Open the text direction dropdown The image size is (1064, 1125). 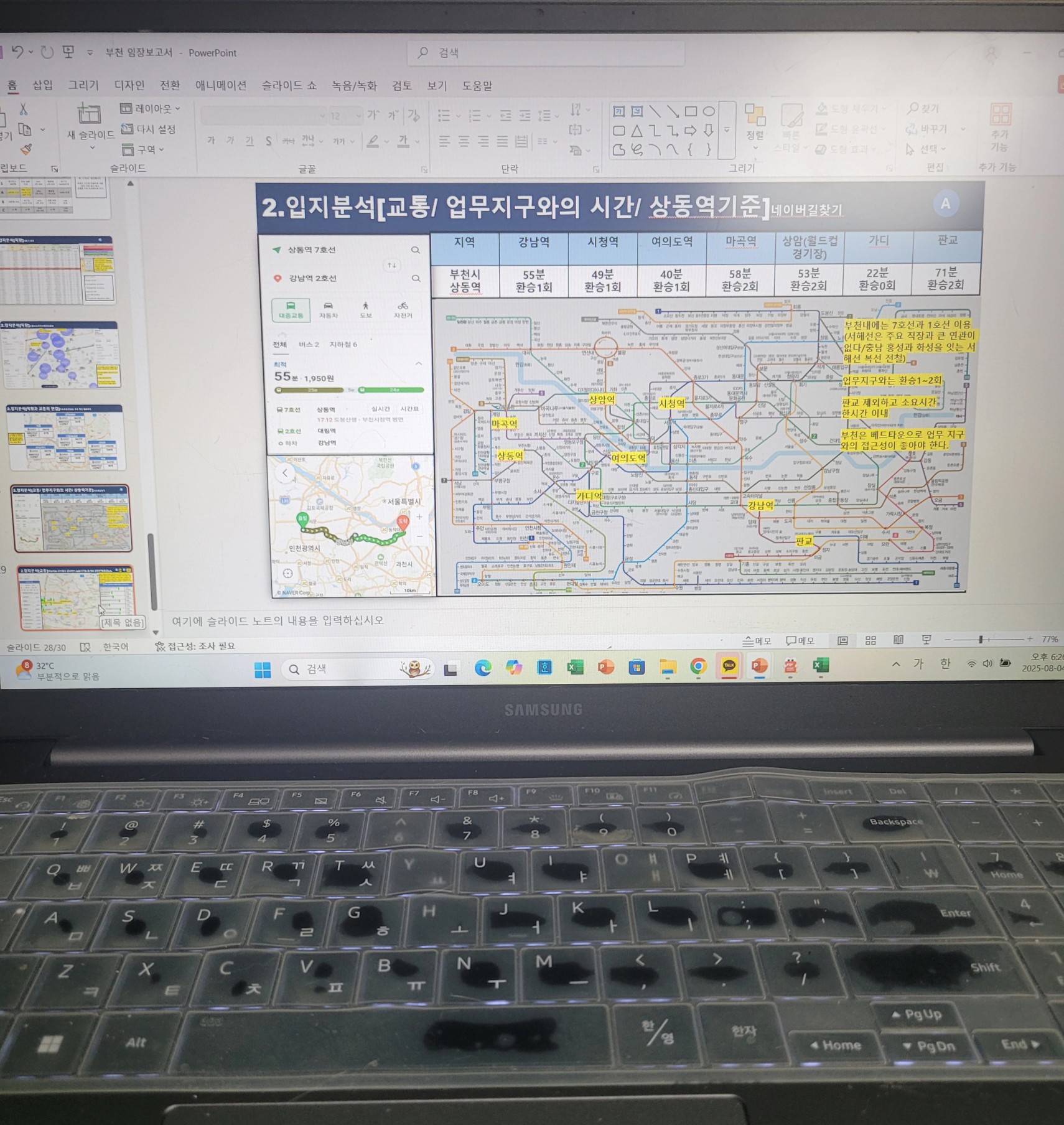[579, 111]
